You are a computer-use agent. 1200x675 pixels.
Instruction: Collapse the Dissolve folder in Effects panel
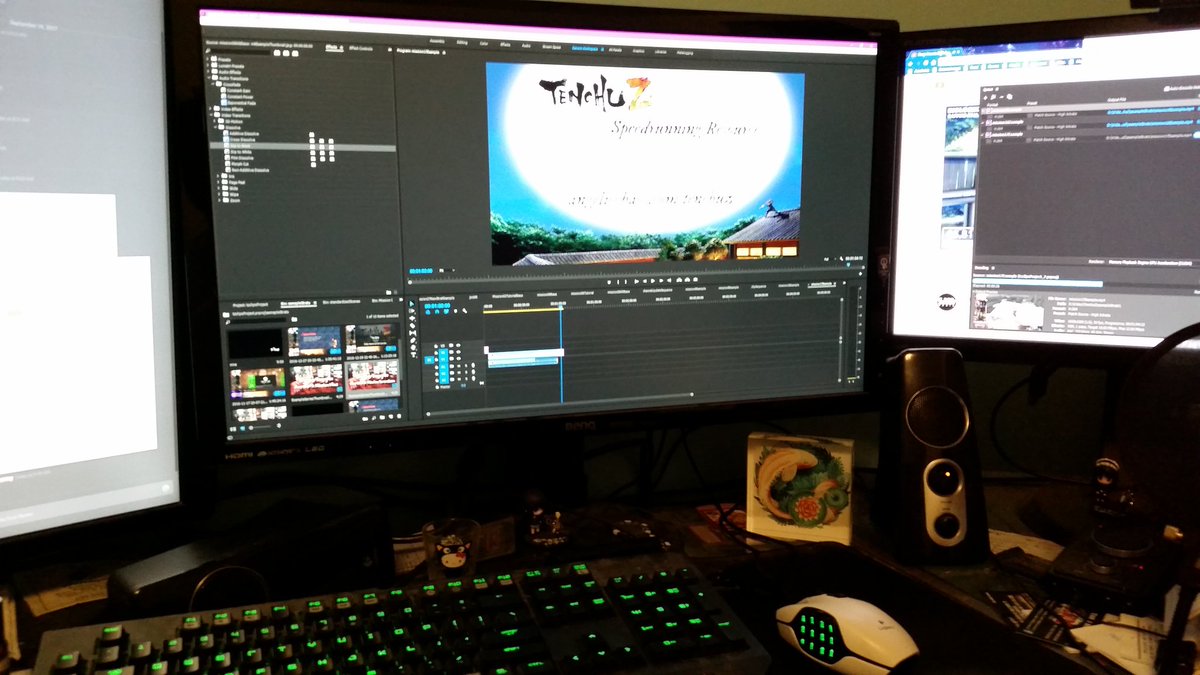pyautogui.click(x=215, y=127)
